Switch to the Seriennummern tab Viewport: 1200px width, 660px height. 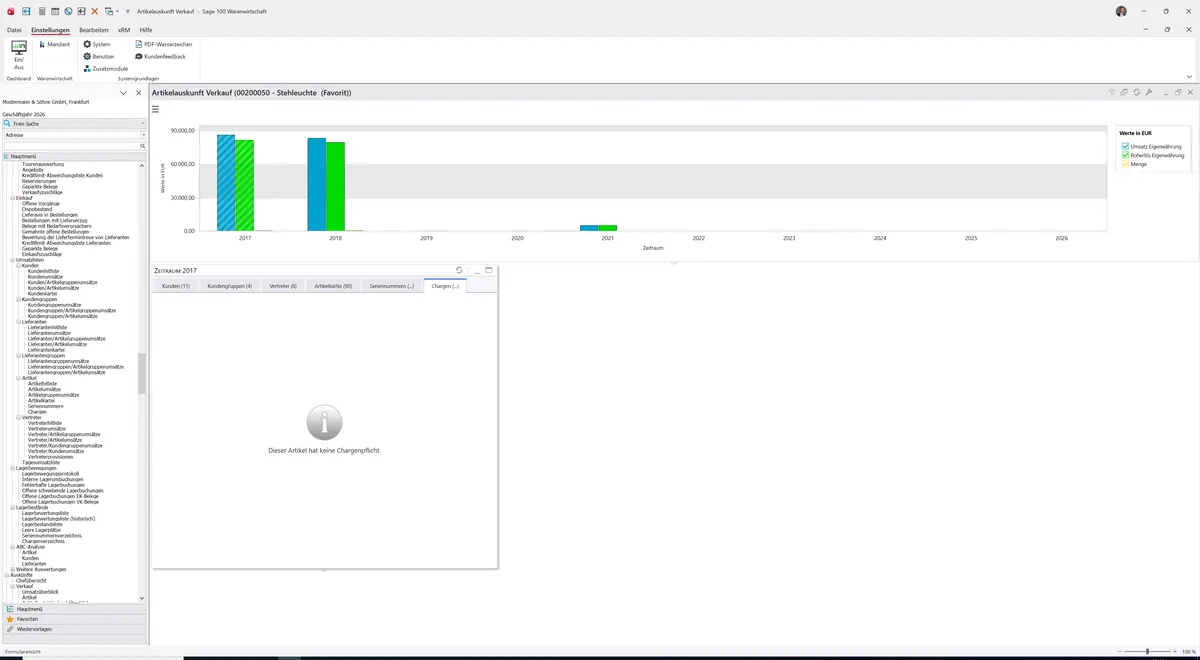coord(391,286)
